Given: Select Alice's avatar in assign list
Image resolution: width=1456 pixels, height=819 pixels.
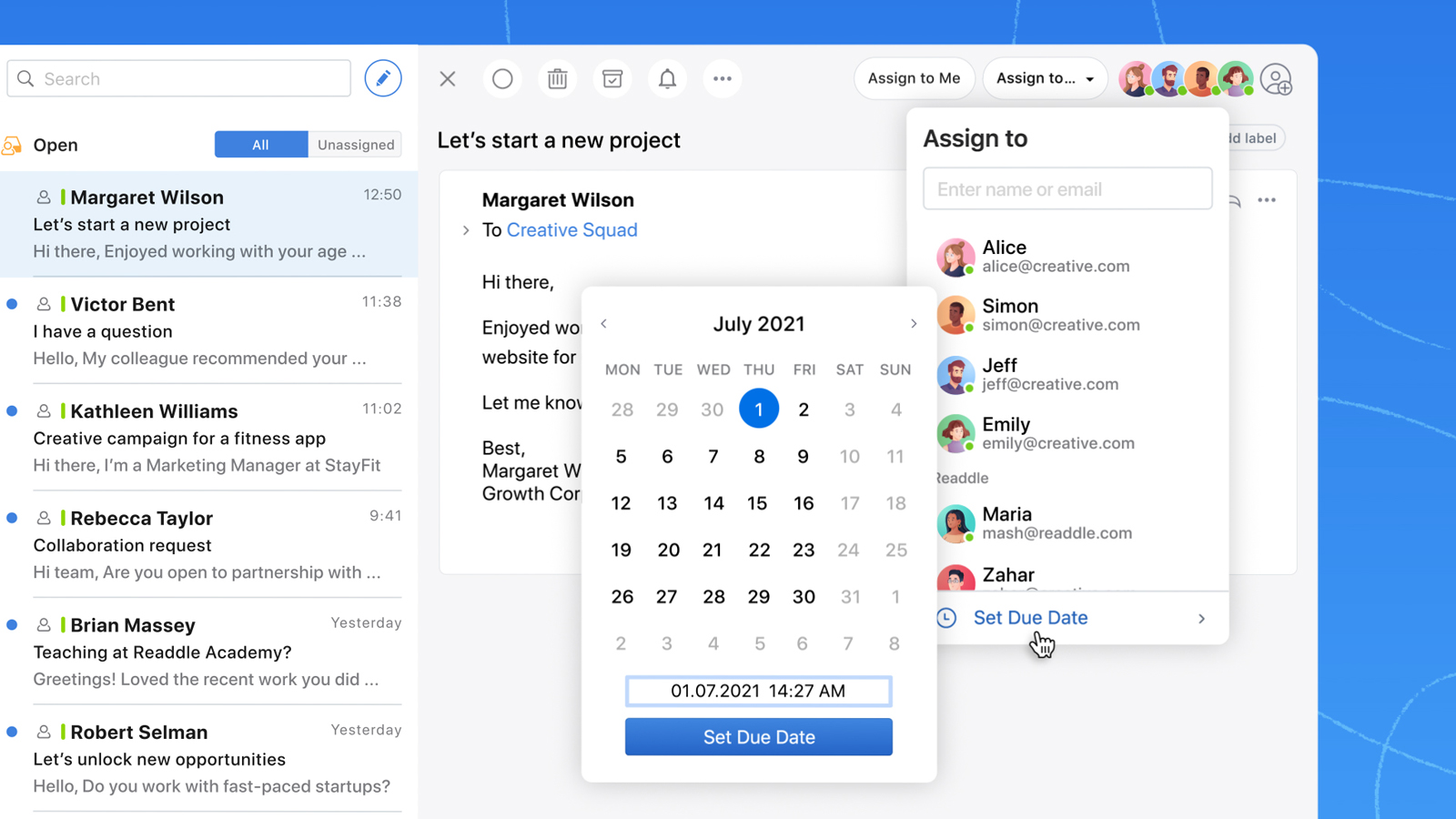Looking at the screenshot, I should point(955,257).
